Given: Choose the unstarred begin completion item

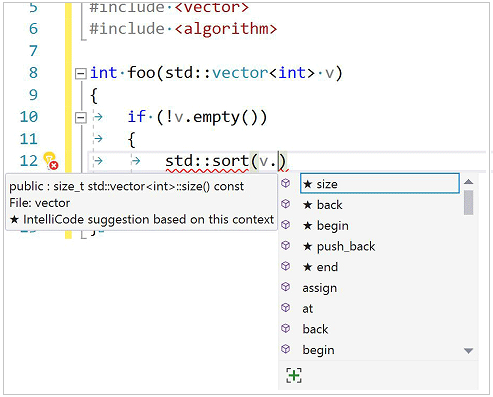Looking at the screenshot, I should pyautogui.click(x=318, y=350).
